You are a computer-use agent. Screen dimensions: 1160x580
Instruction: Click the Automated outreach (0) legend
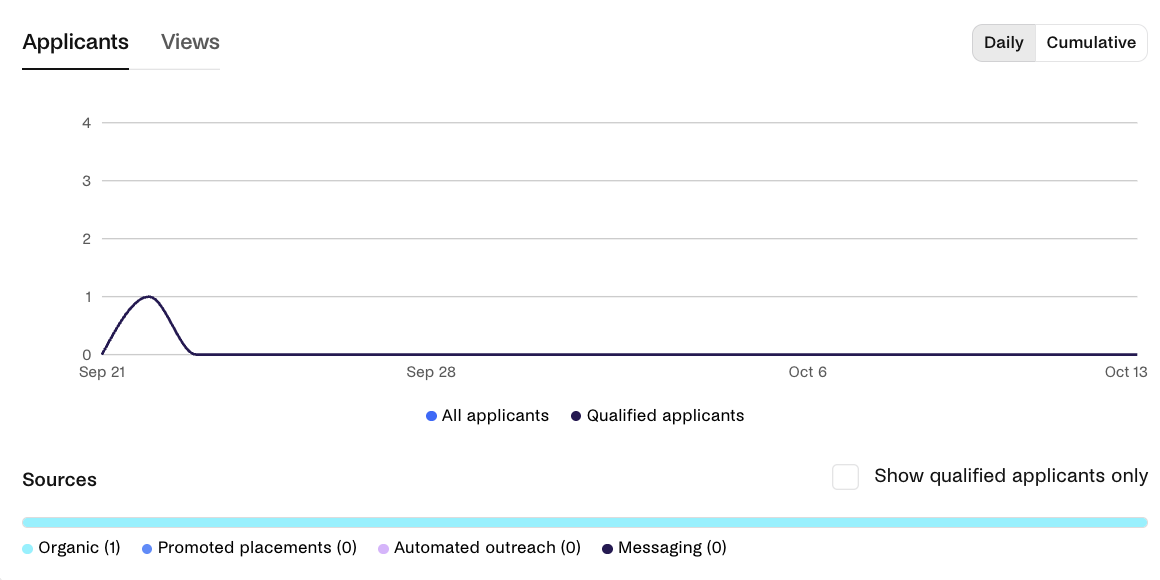click(x=479, y=548)
